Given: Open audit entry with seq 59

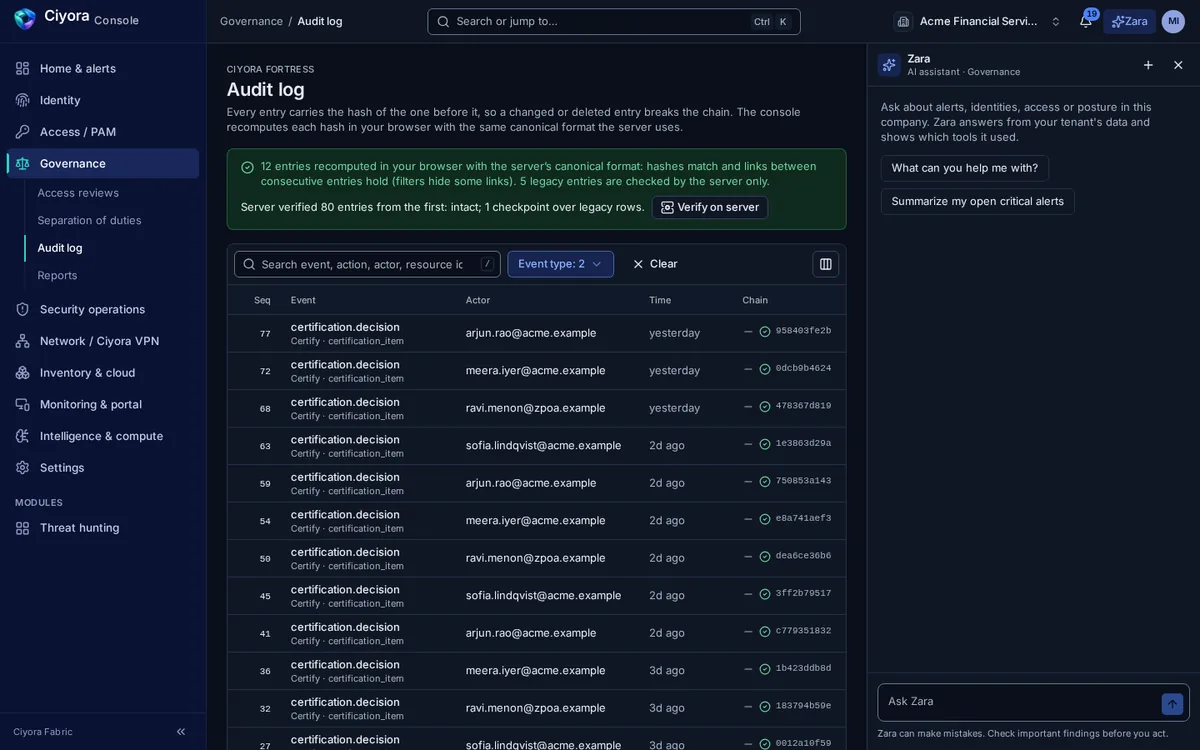Looking at the screenshot, I should tap(536, 483).
